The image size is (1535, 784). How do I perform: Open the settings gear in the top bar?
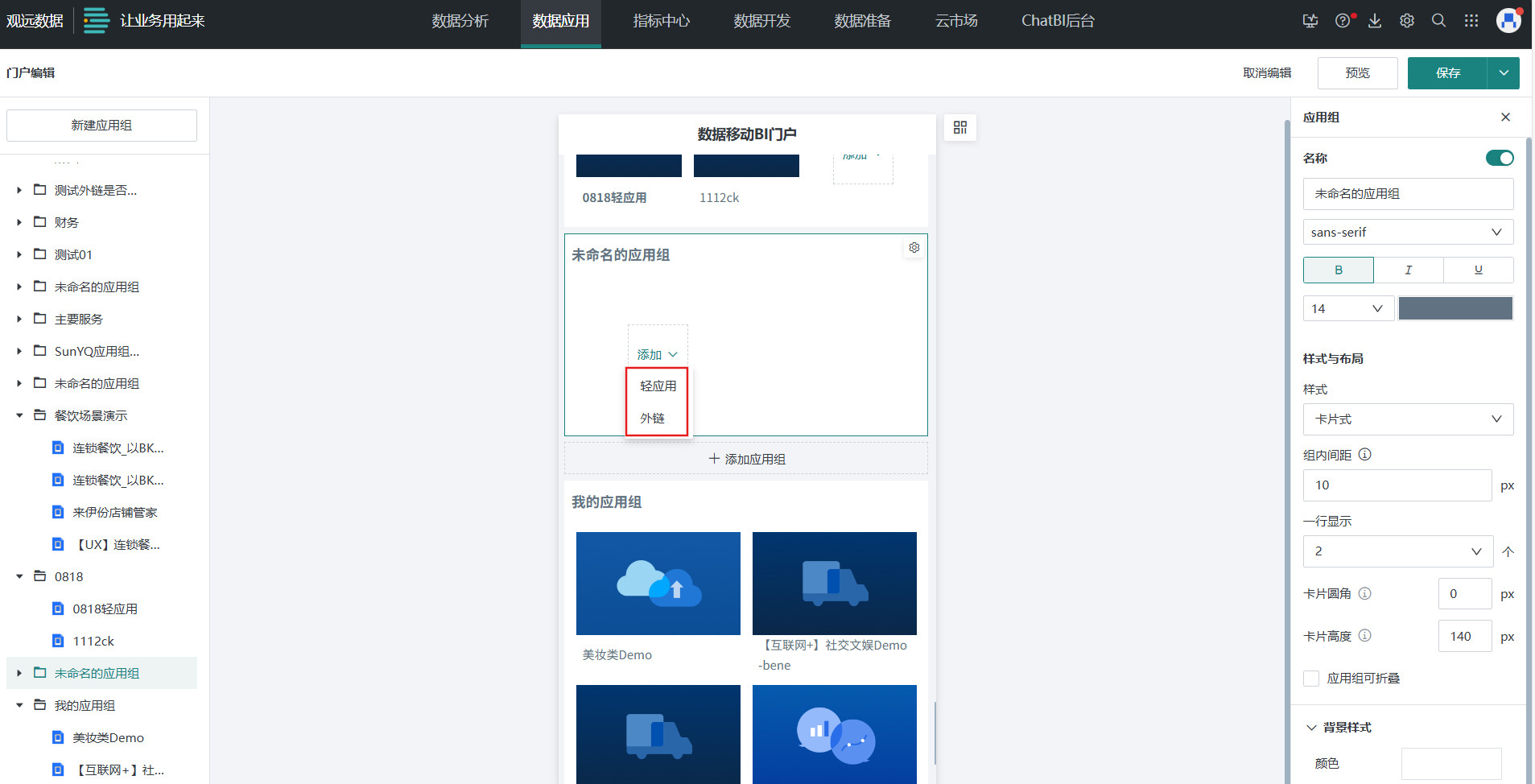(1406, 20)
